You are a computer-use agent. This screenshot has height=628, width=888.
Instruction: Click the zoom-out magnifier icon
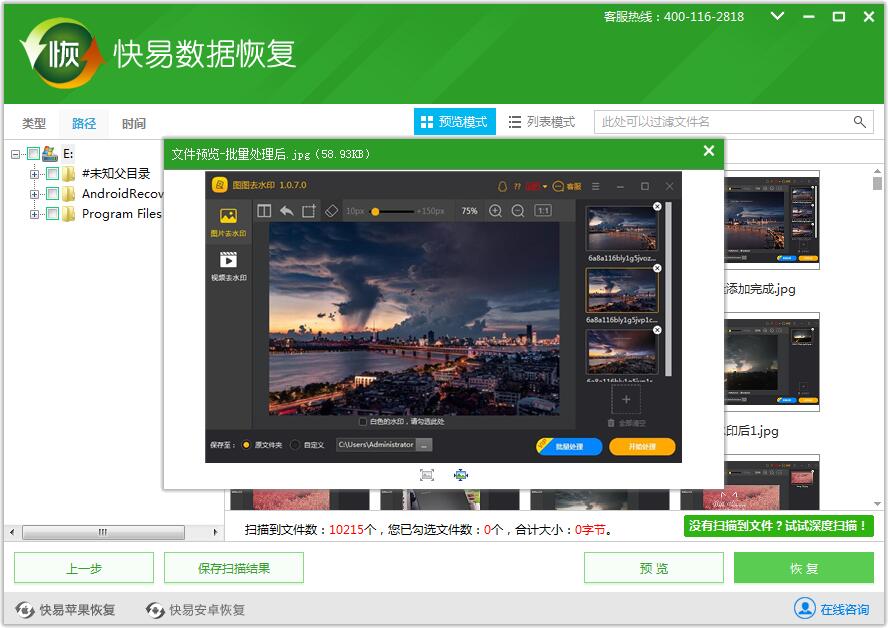(519, 211)
